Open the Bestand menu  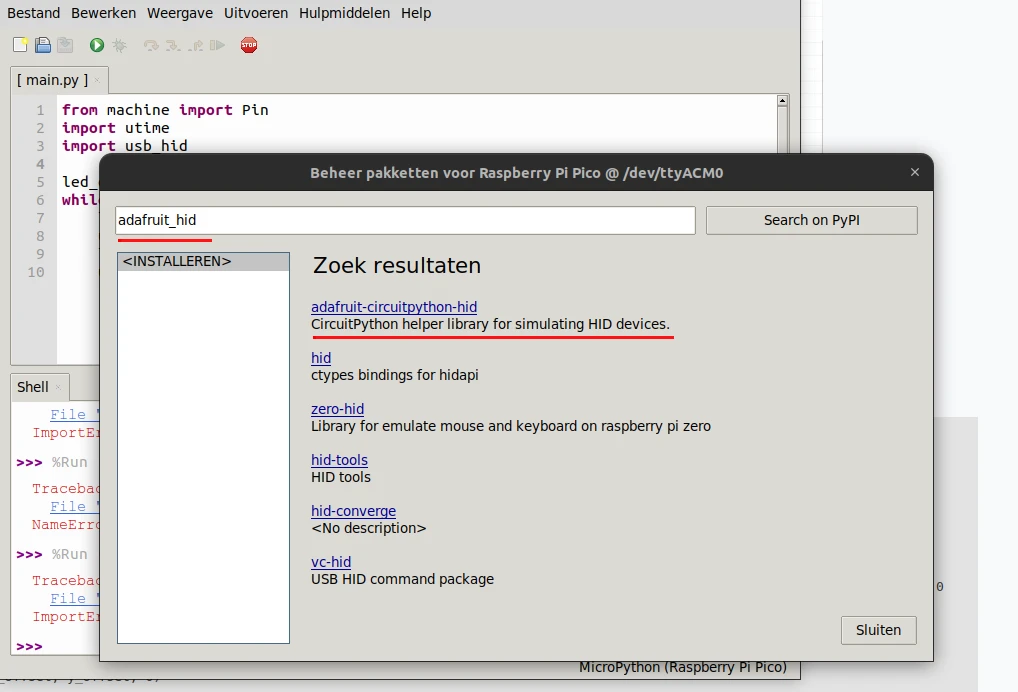33,13
